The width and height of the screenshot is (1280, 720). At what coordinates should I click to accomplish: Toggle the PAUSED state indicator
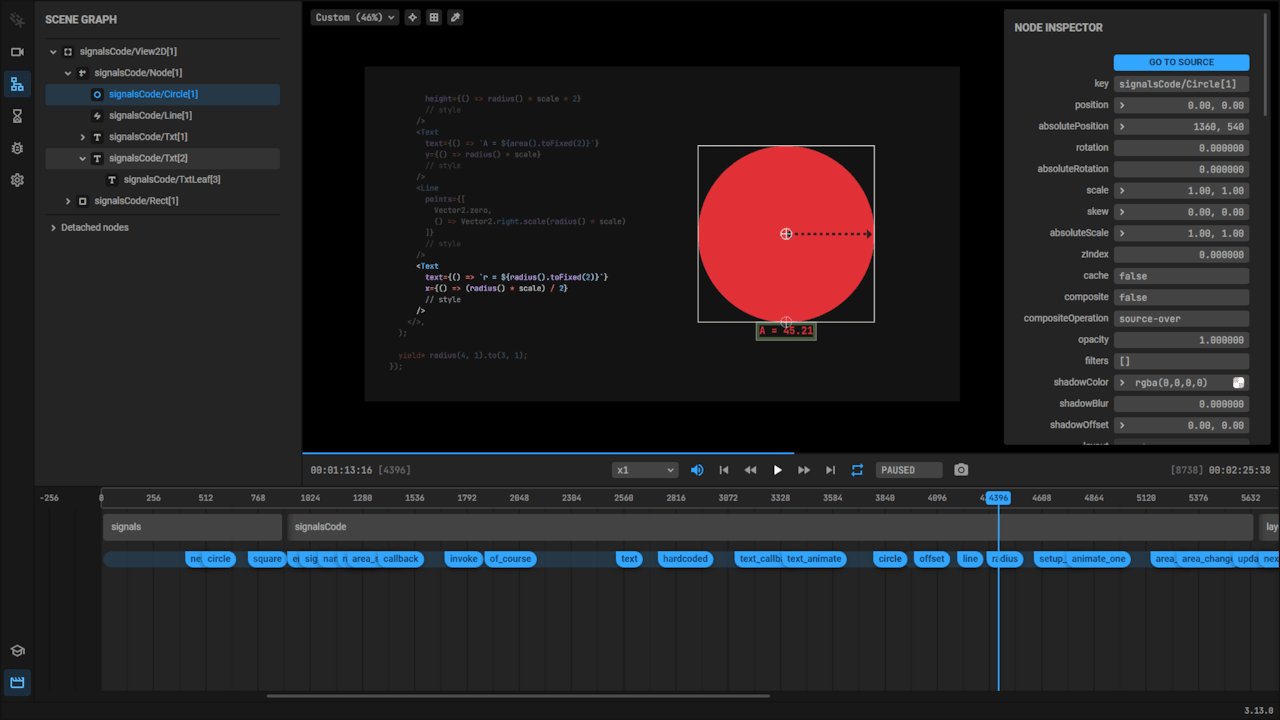click(x=908, y=469)
